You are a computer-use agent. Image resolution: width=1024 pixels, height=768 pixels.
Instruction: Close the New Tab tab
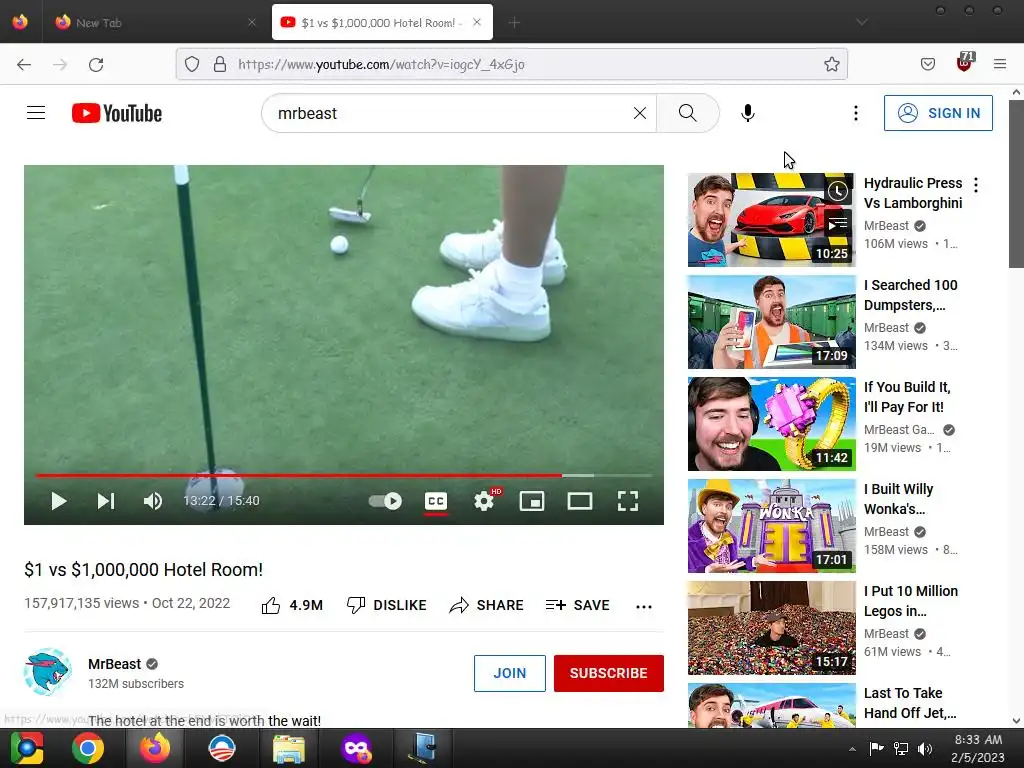click(x=252, y=22)
